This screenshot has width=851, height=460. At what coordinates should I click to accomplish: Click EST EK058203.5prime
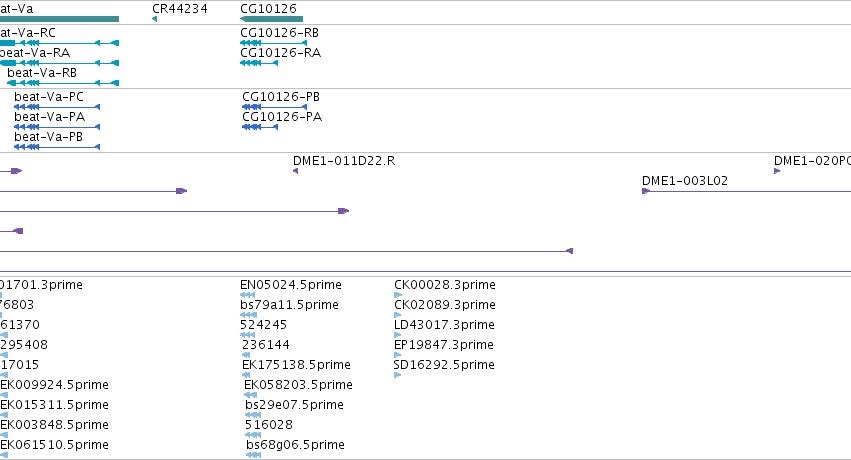tap(298, 385)
